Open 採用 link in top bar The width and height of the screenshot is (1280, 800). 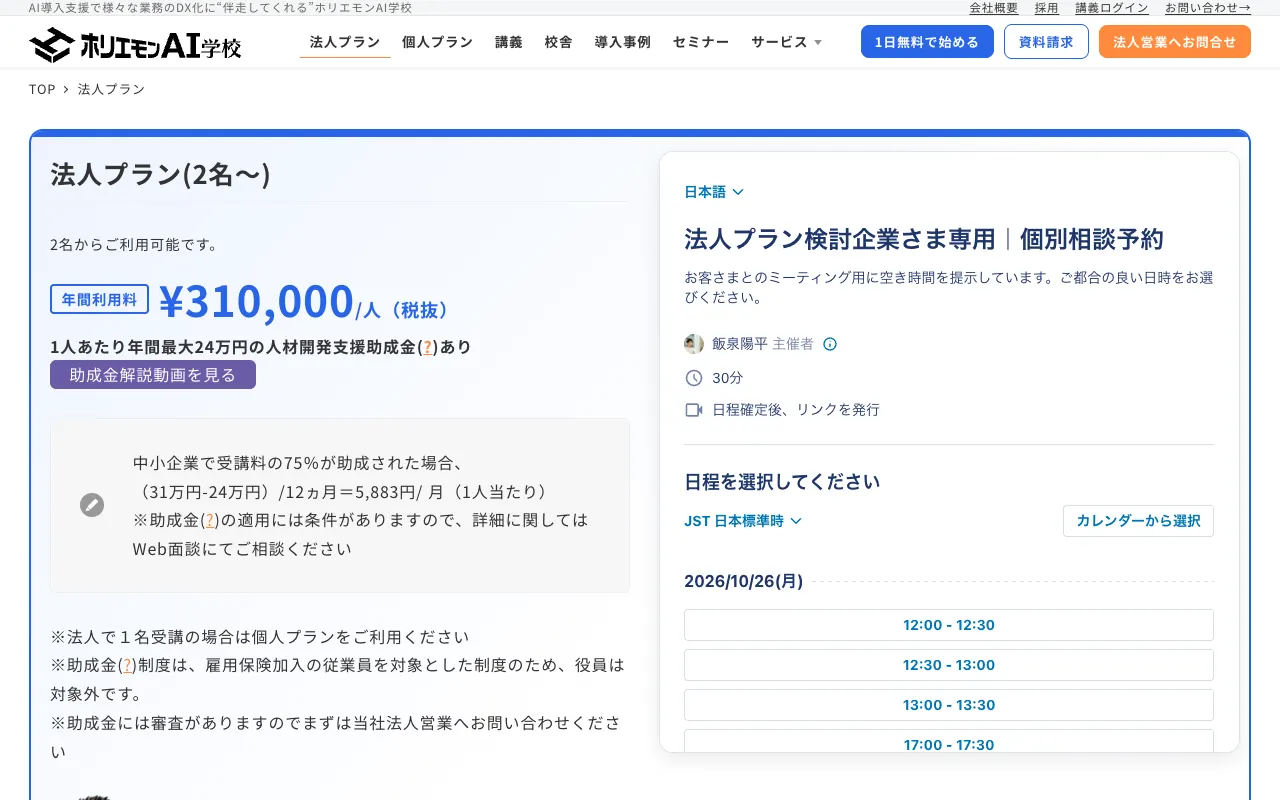tap(1046, 8)
